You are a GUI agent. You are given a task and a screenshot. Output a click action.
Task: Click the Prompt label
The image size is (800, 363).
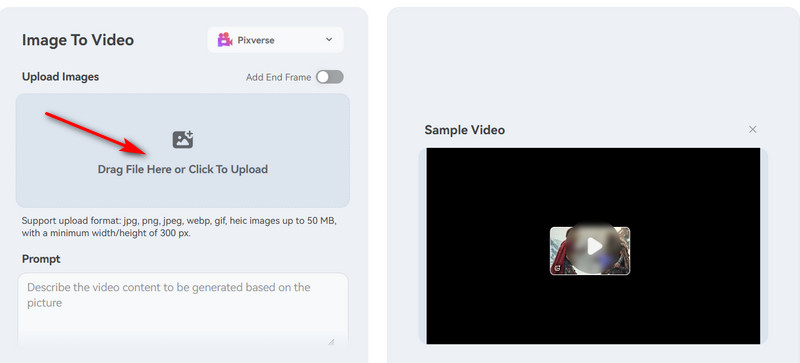[x=41, y=259]
